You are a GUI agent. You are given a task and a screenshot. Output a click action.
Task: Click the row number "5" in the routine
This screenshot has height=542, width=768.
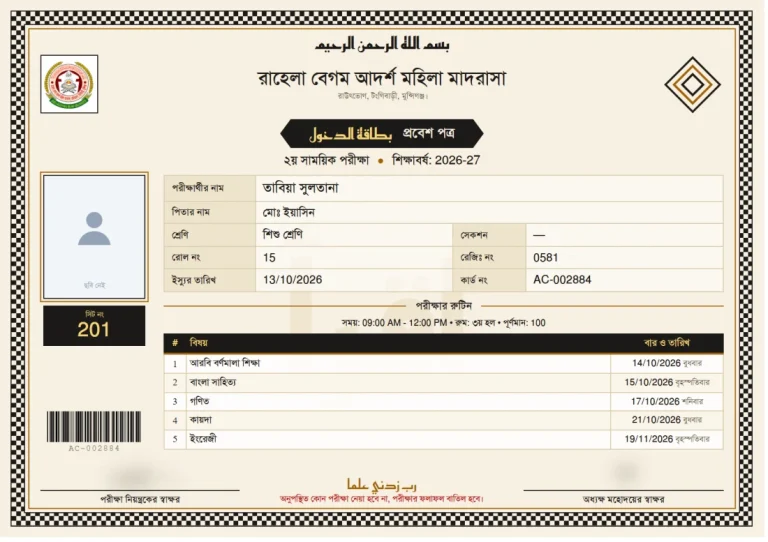point(175,439)
